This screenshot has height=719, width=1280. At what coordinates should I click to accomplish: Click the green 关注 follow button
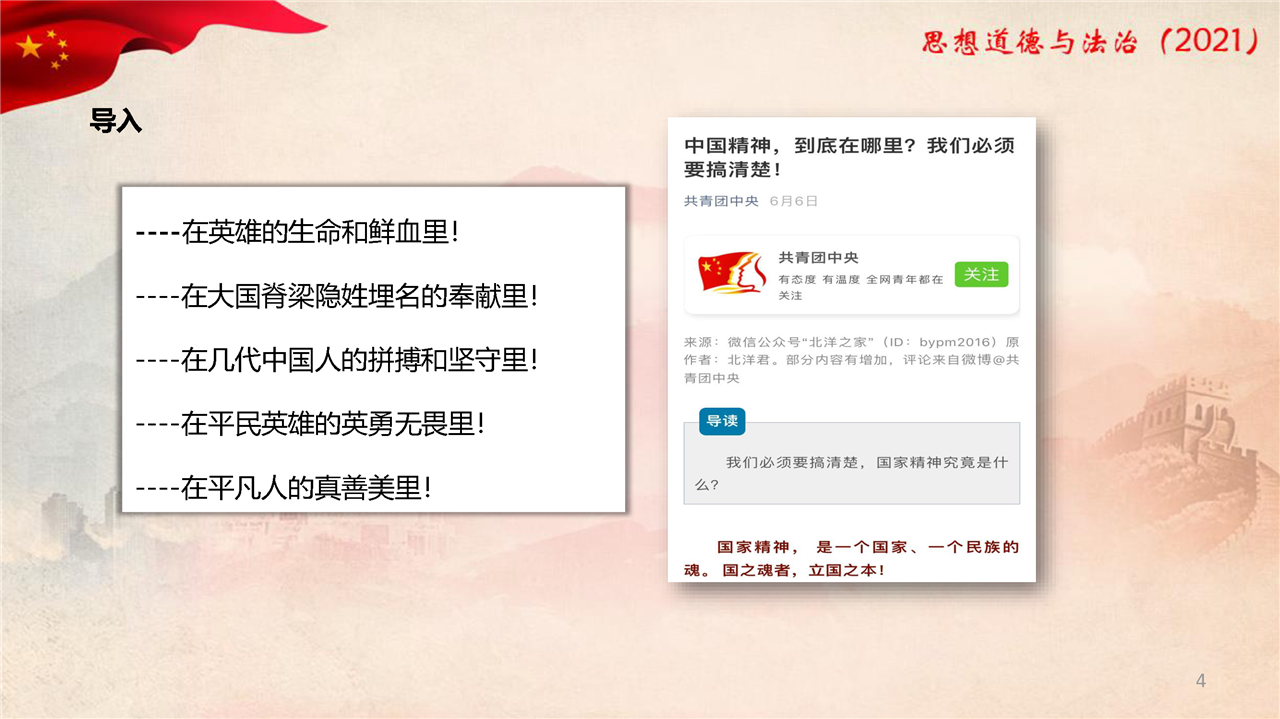pyautogui.click(x=981, y=274)
